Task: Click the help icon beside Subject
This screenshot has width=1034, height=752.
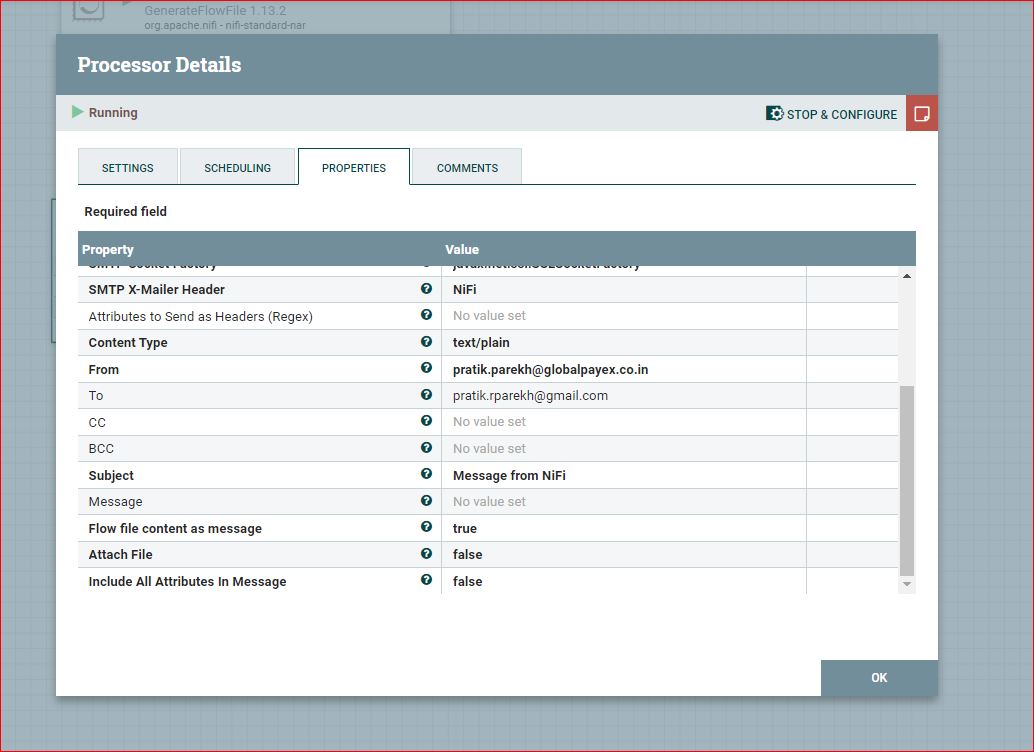Action: coord(426,475)
